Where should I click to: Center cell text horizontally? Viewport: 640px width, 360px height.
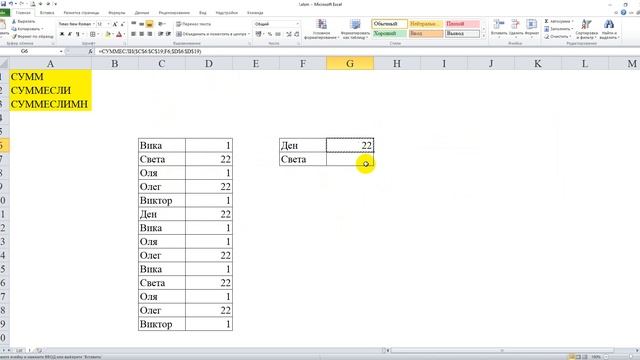point(142,34)
